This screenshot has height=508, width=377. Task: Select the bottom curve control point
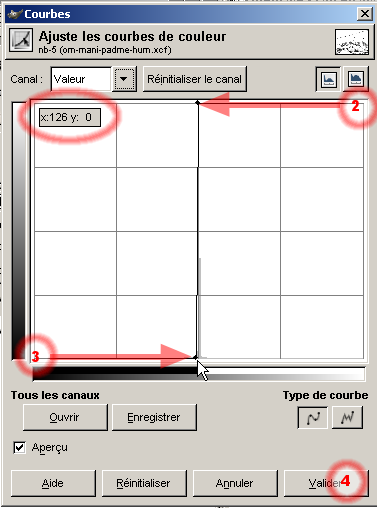(x=195, y=357)
